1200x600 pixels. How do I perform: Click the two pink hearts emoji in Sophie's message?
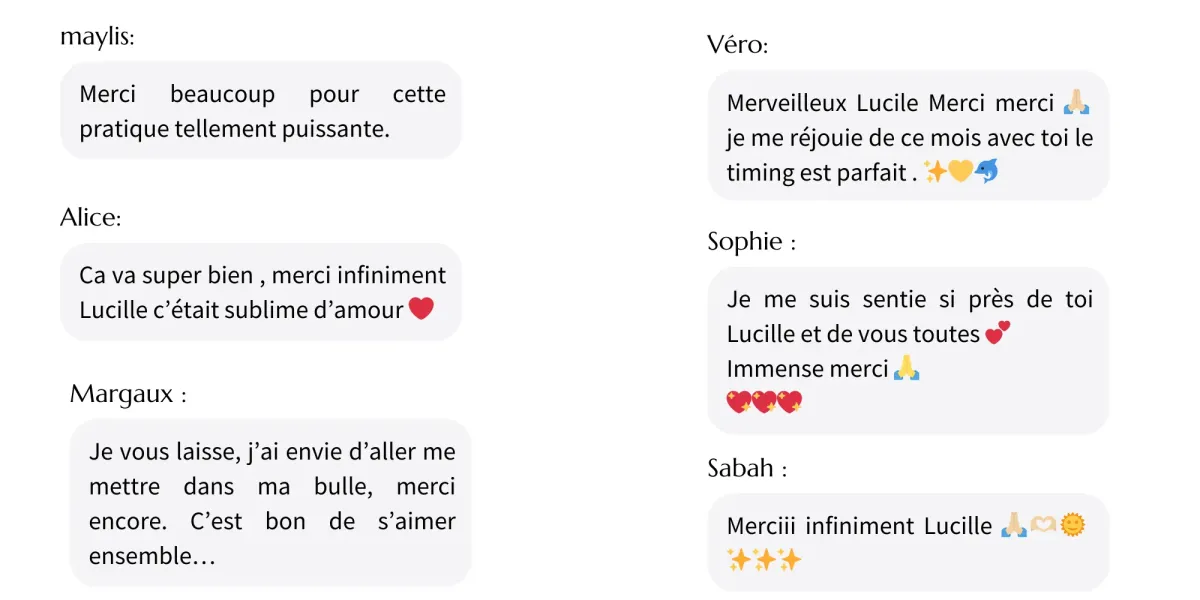(x=997, y=334)
